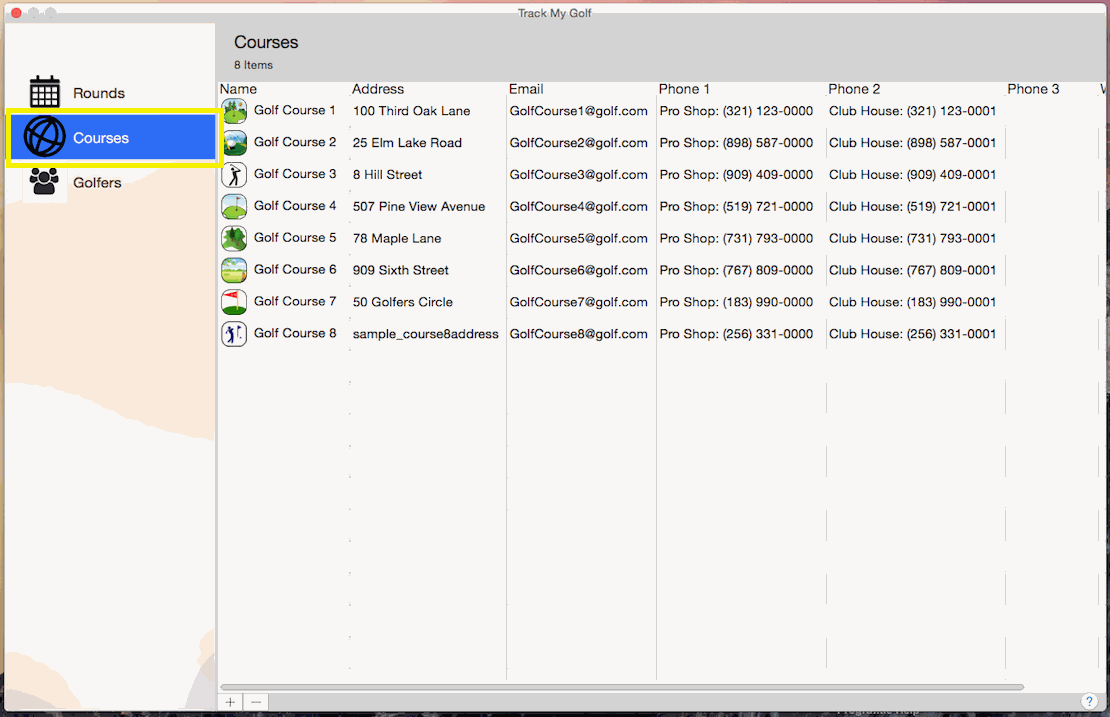Click Golf Course 3 golfer icon

pos(234,175)
